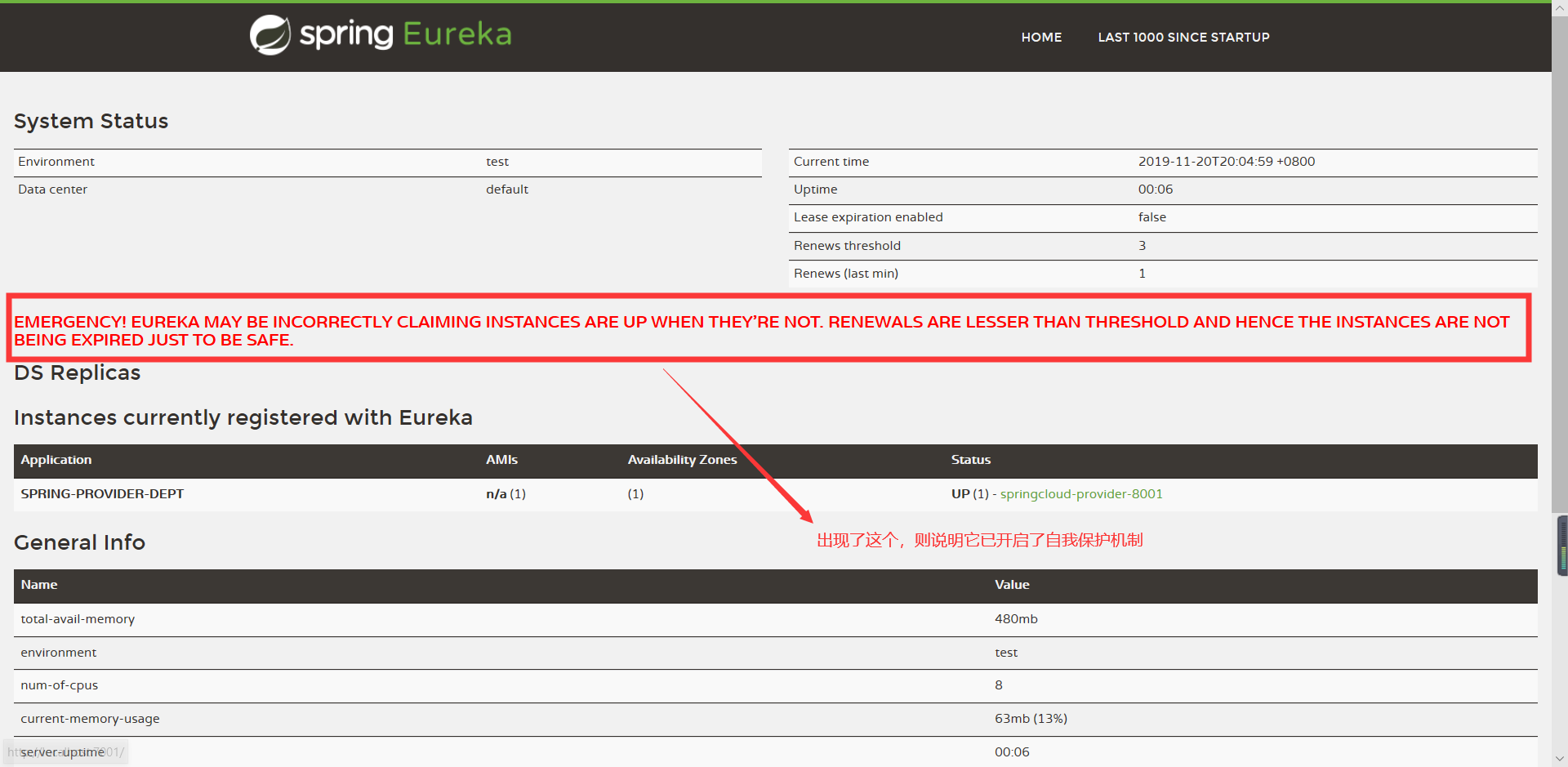This screenshot has height=767, width=1568.
Task: Click the Renews (last min) label
Action: pos(846,274)
